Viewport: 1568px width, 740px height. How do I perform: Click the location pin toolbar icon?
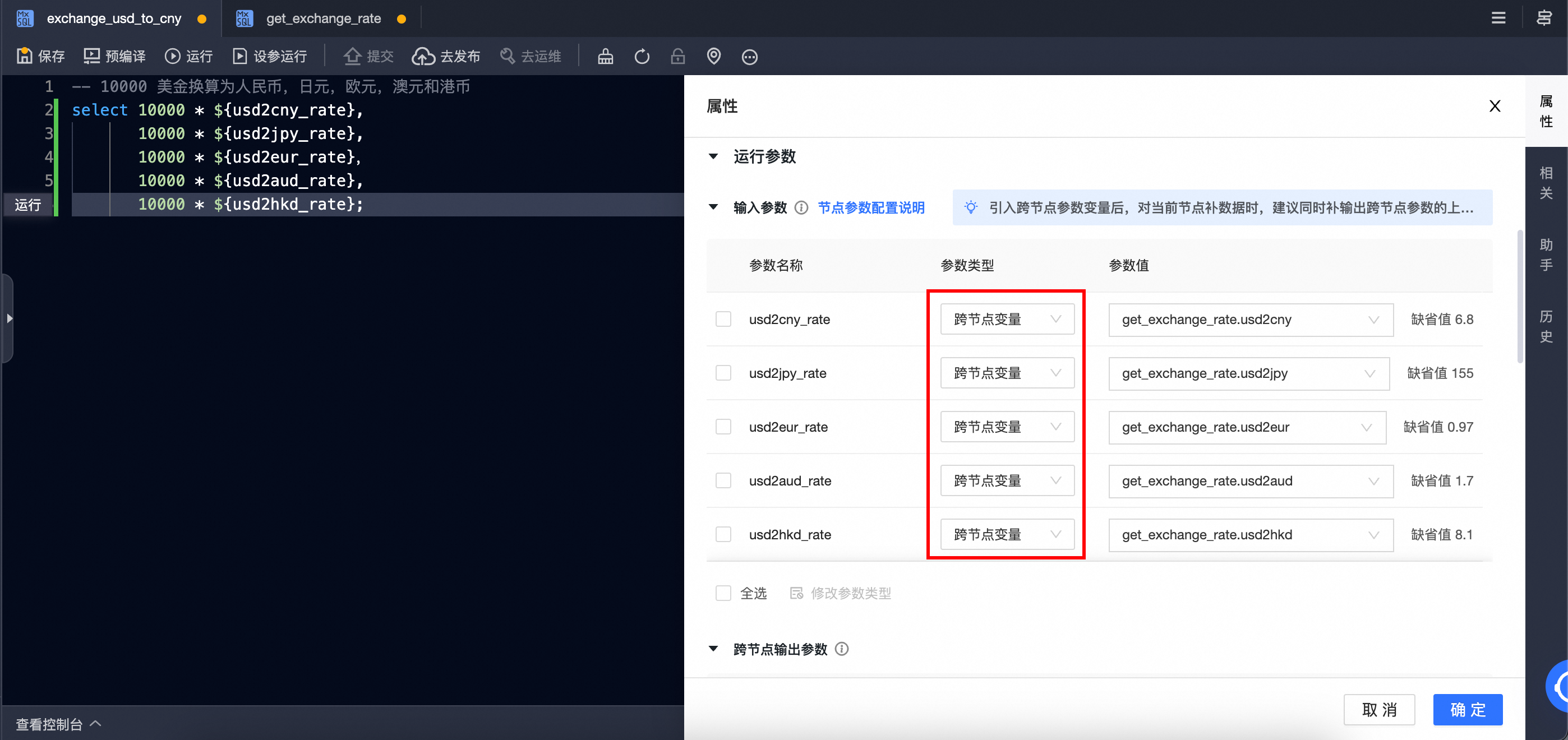point(713,56)
